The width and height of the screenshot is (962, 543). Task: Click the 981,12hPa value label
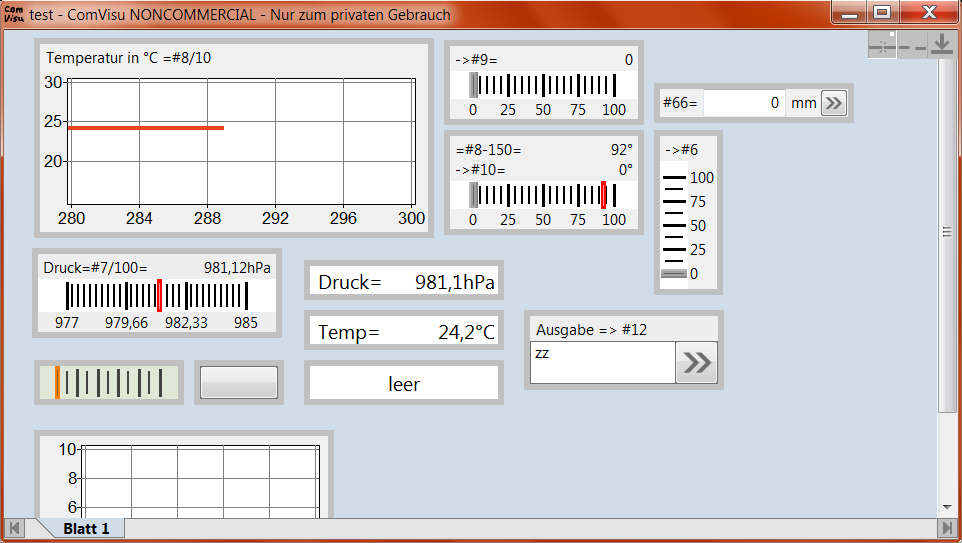pos(237,268)
